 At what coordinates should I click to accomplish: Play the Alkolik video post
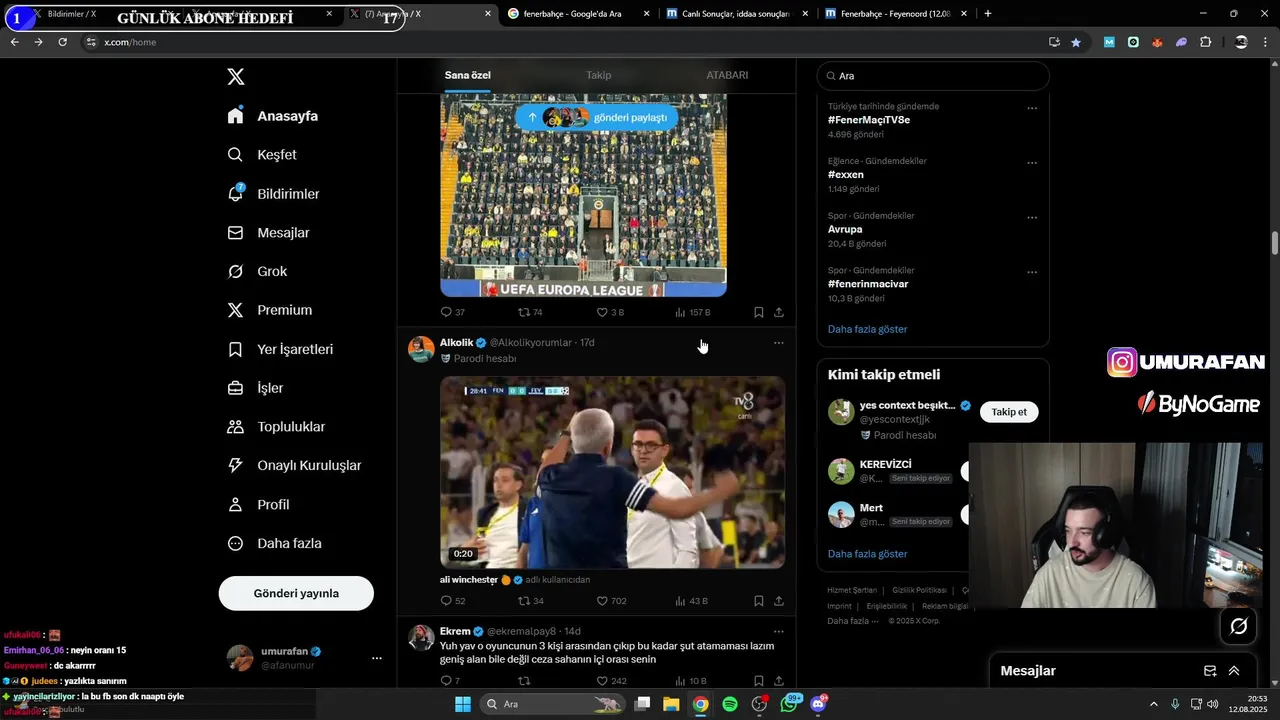coord(612,472)
